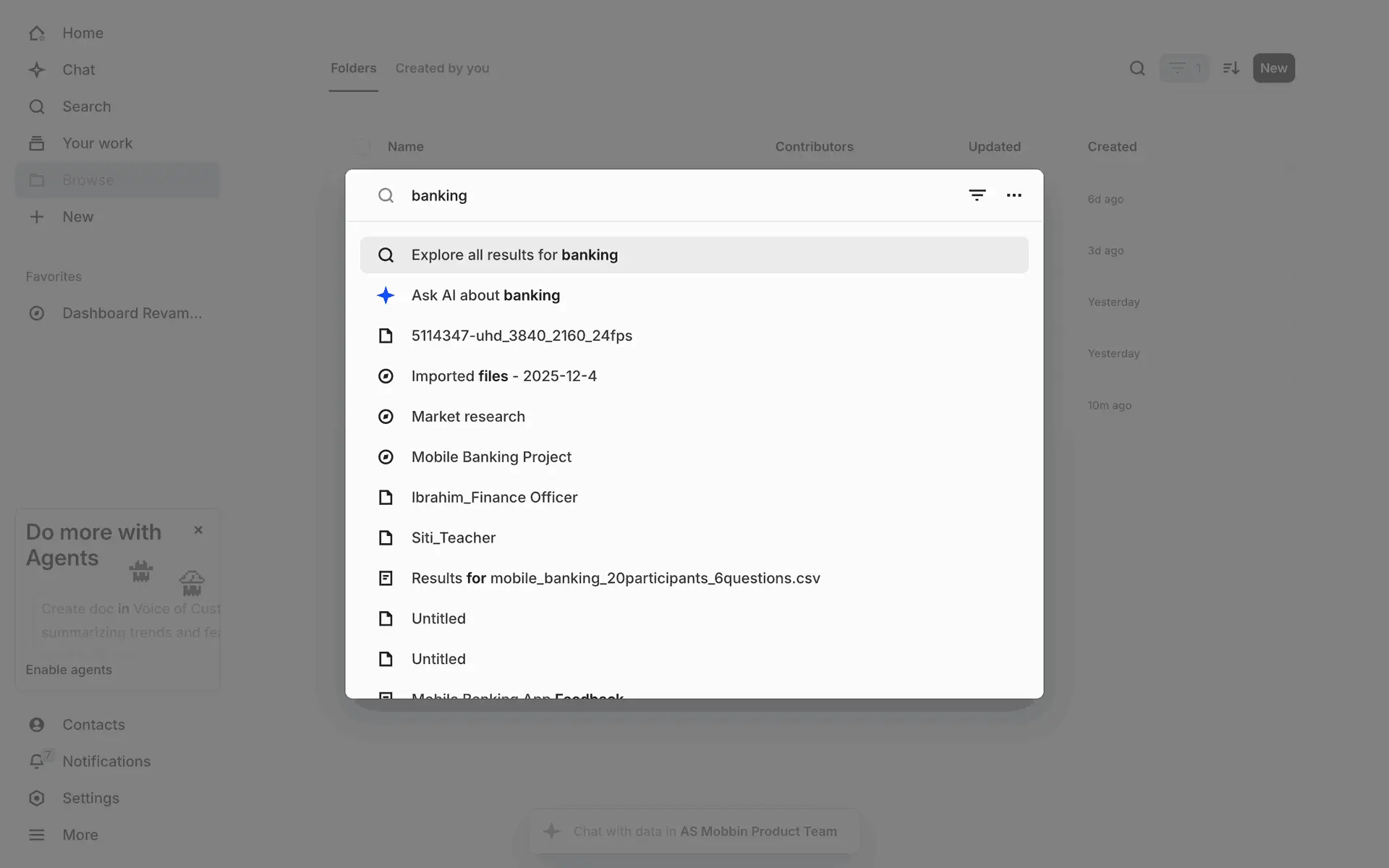Image resolution: width=1389 pixels, height=868 pixels.
Task: Open the three-dots menu in search dialog
Action: tap(1014, 195)
